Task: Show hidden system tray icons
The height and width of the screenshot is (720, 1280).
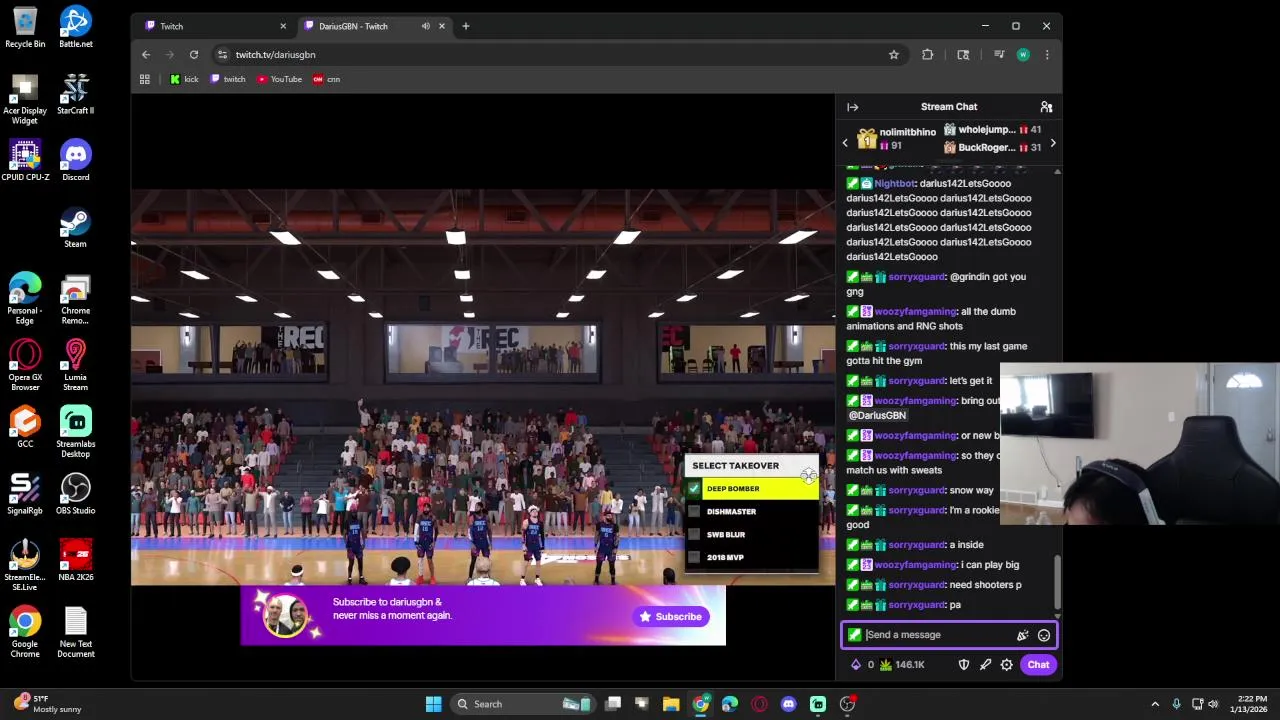Action: tap(1155, 704)
